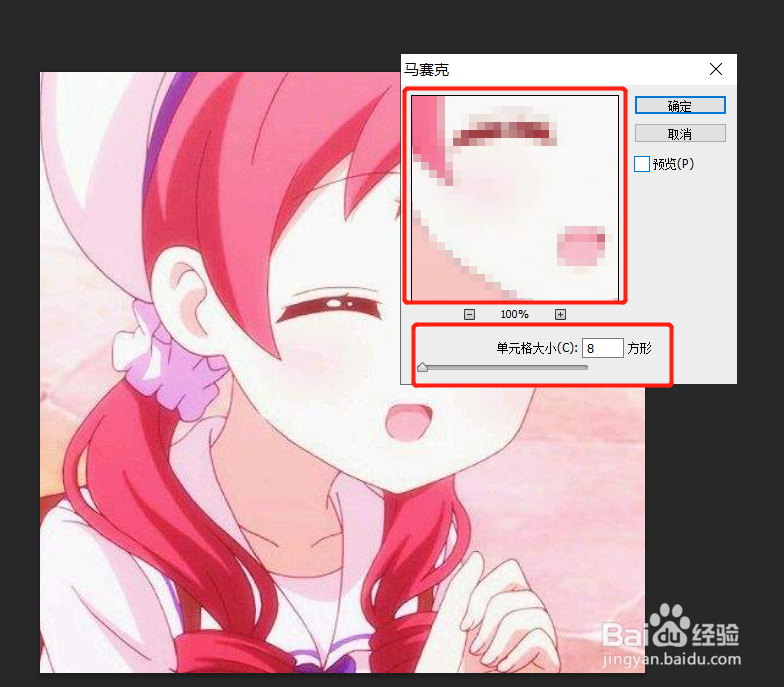Cancel the dialog with 取消 button

[x=680, y=134]
